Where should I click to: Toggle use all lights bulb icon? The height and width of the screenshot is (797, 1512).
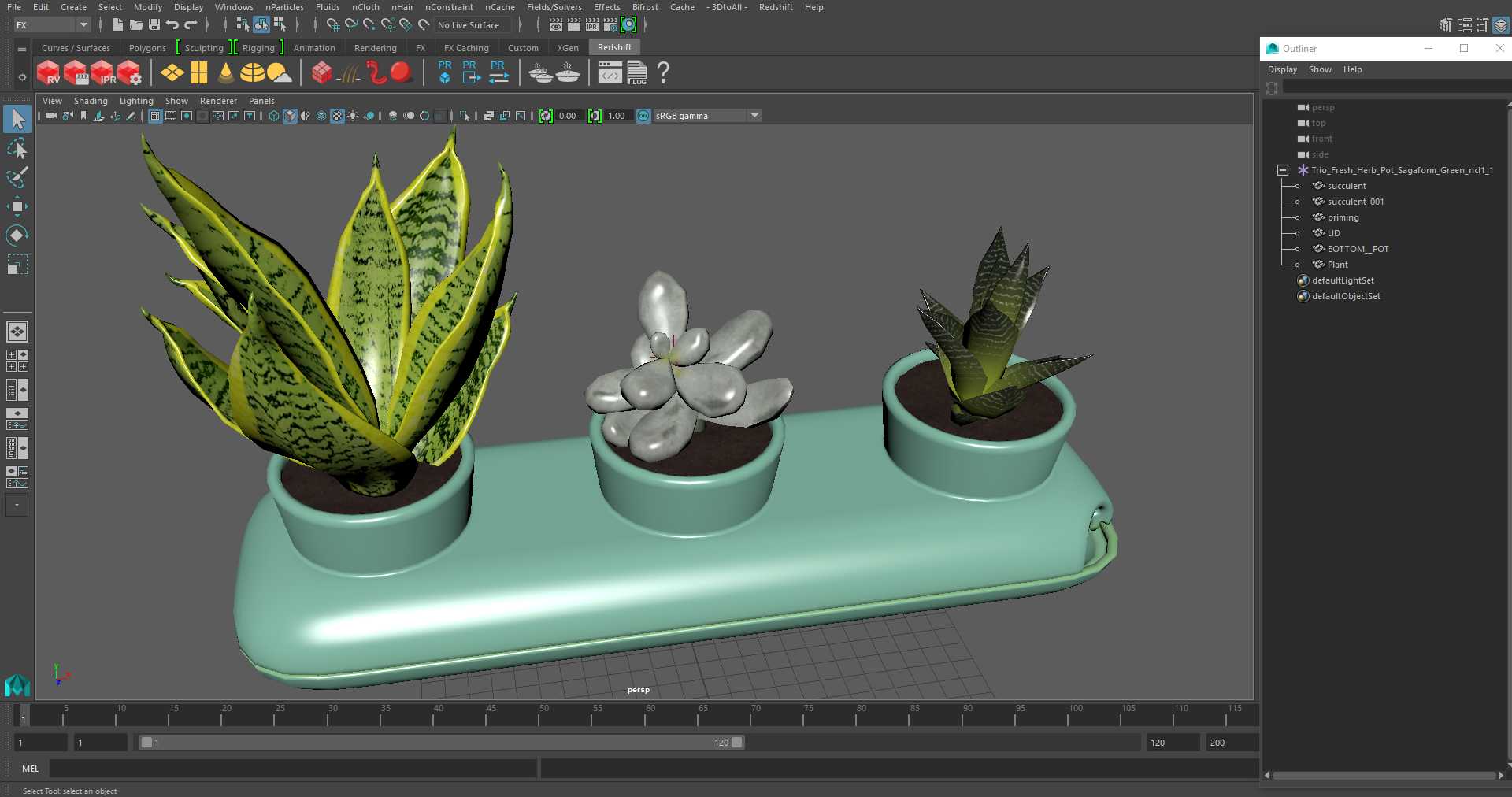click(x=353, y=116)
